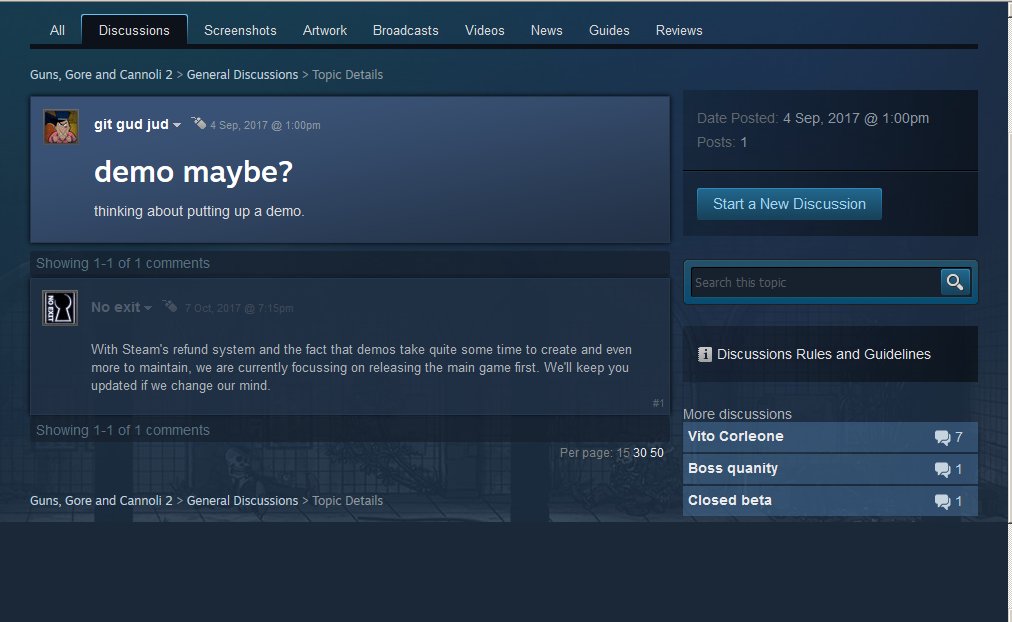
Task: Focus the Search this topic field
Action: click(x=815, y=283)
